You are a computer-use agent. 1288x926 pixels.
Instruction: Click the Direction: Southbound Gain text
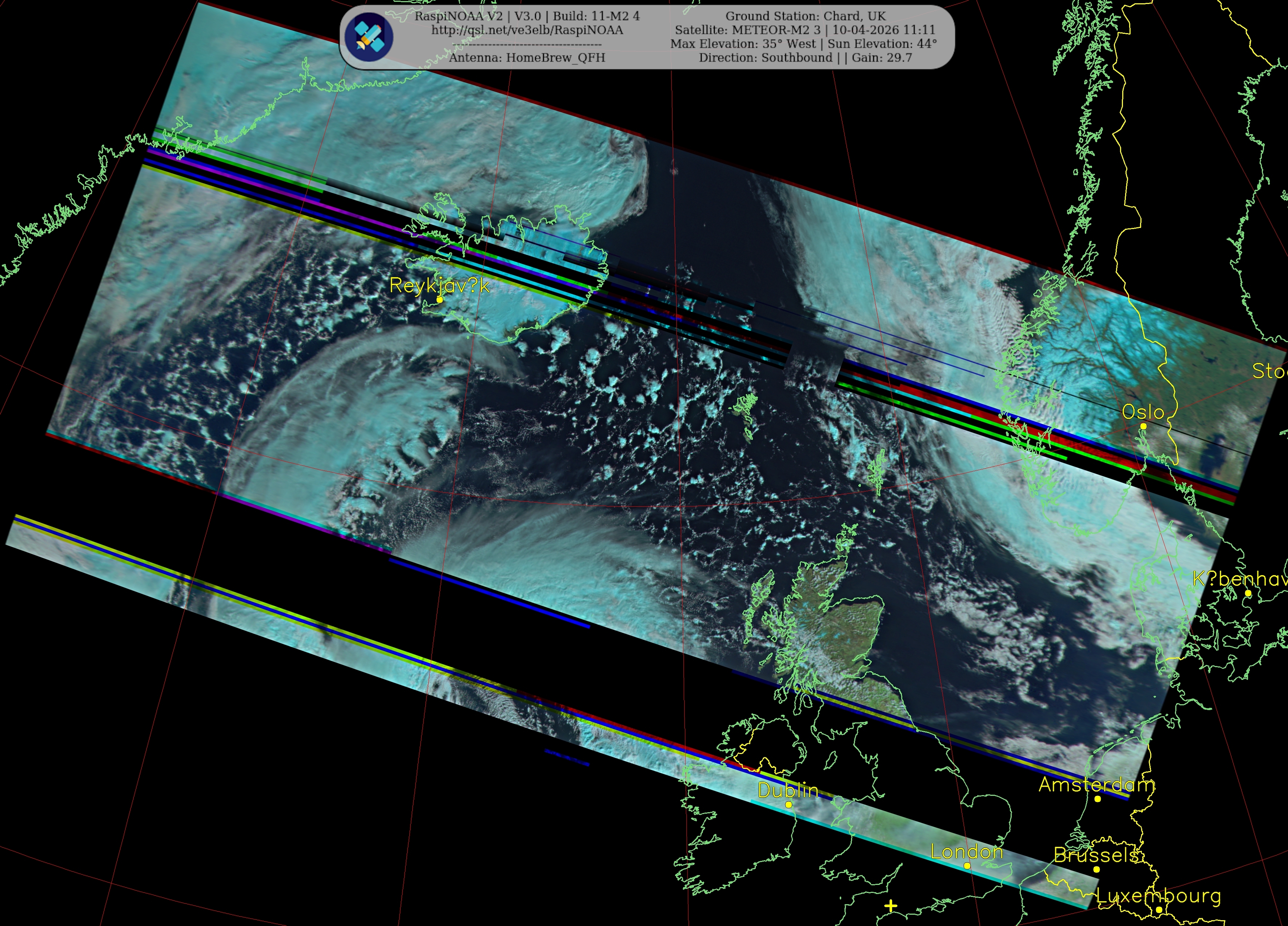coord(805,57)
